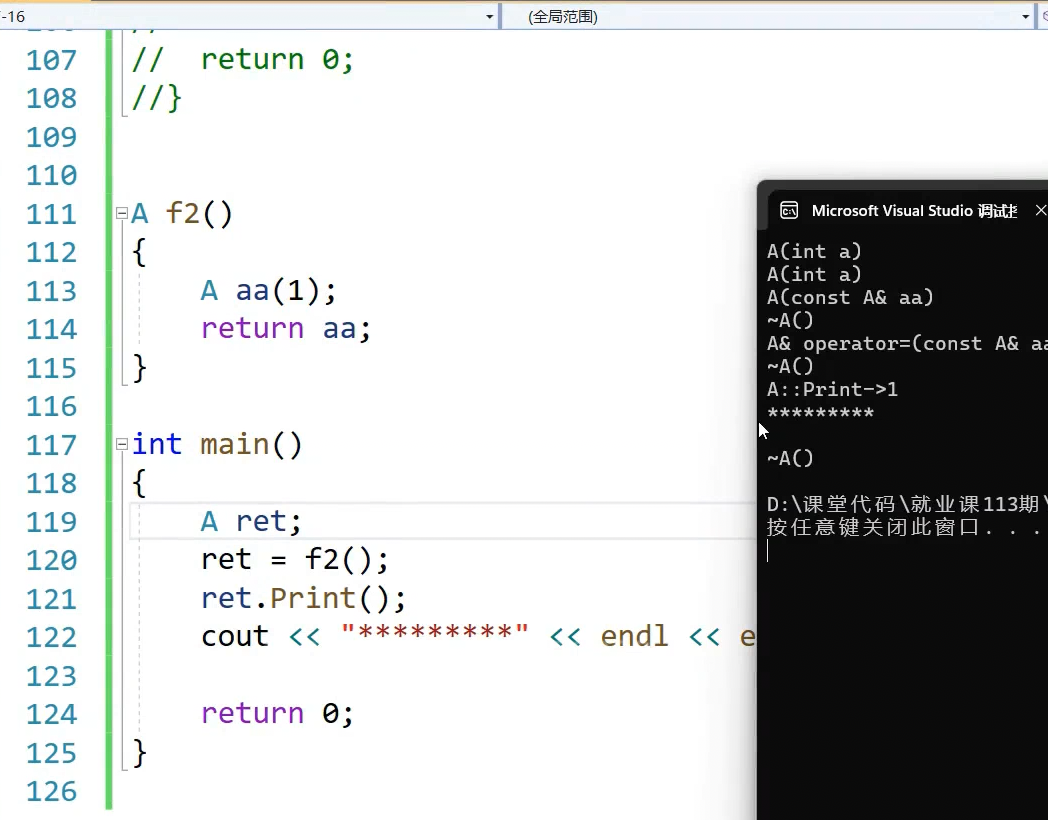
Task: Collapse the f2 function outline toggle
Action: [x=122, y=213]
